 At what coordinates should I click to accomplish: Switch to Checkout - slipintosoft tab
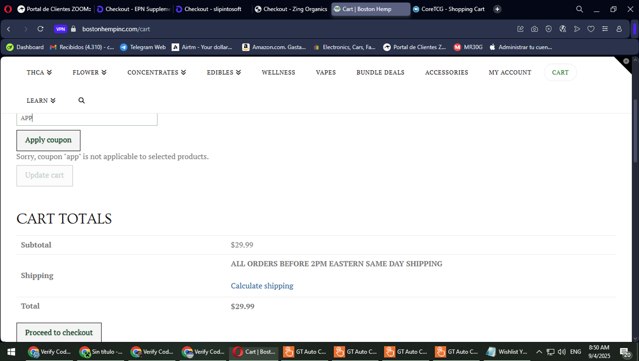coord(213,9)
